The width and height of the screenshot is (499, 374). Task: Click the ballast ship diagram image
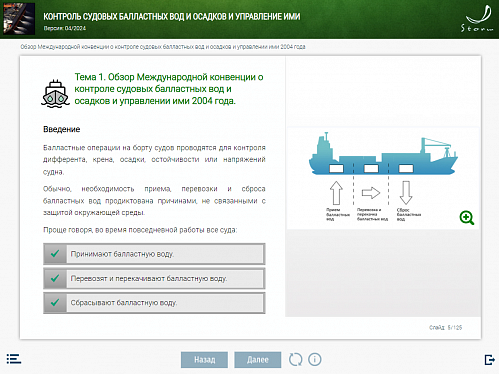click(x=383, y=178)
